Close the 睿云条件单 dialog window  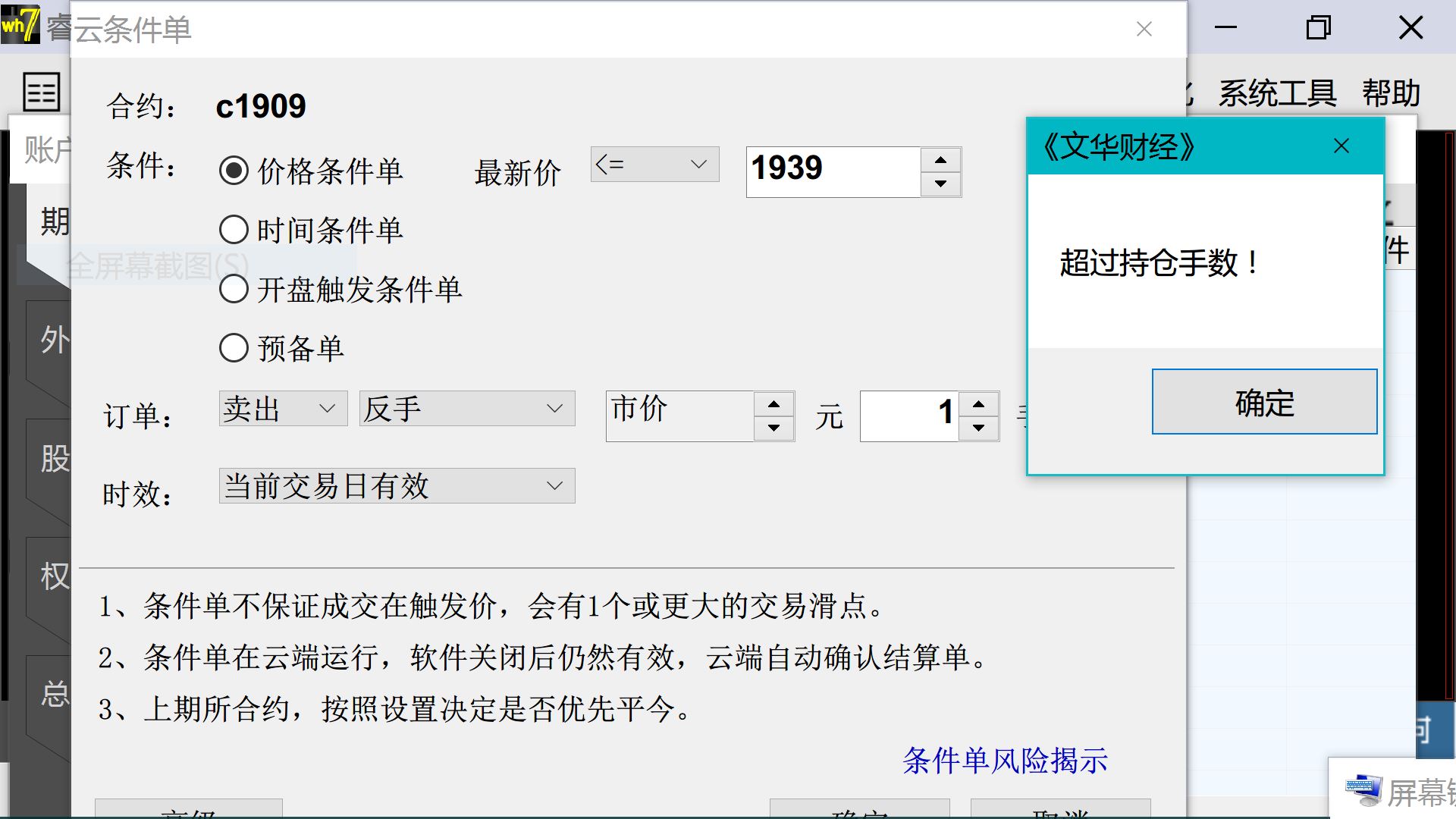pyautogui.click(x=1144, y=30)
